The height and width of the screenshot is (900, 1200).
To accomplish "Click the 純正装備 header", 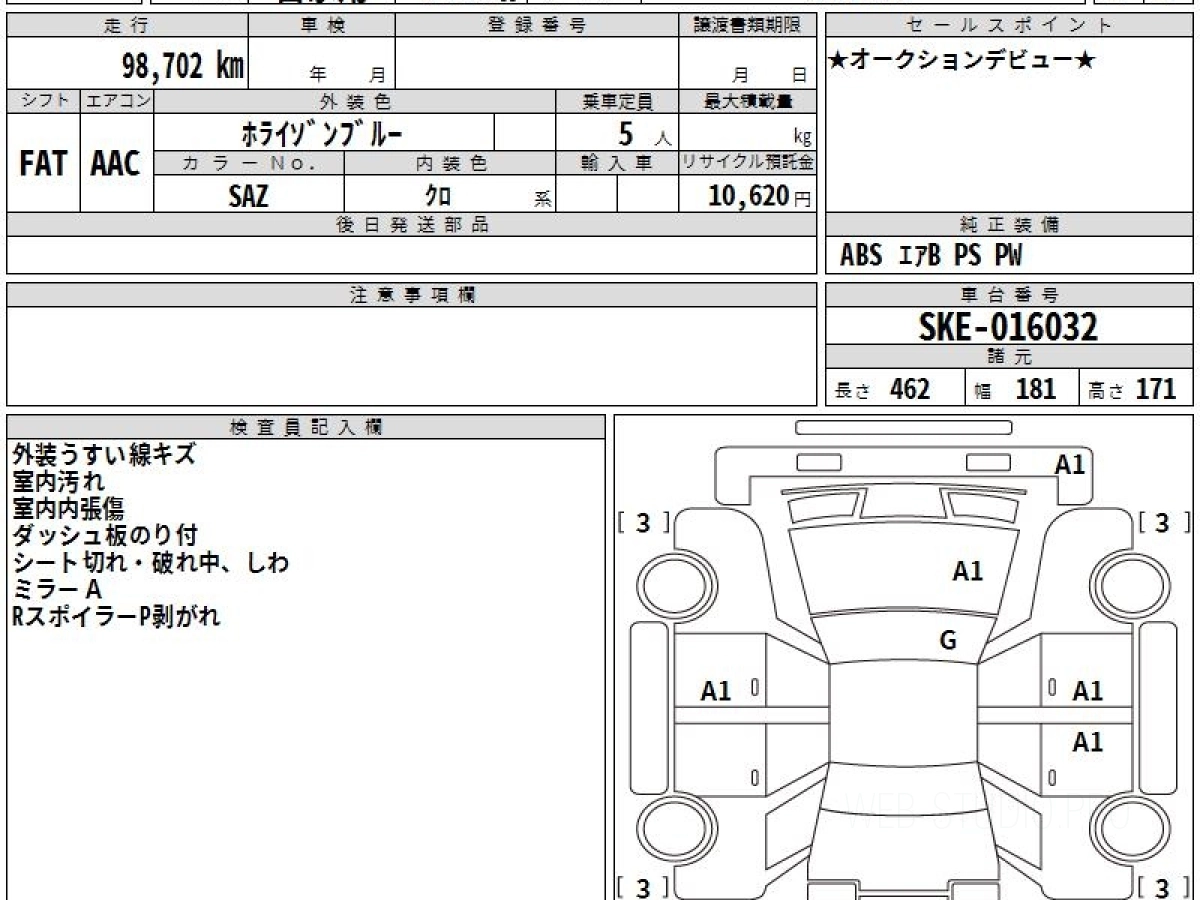I will [x=1010, y=225].
